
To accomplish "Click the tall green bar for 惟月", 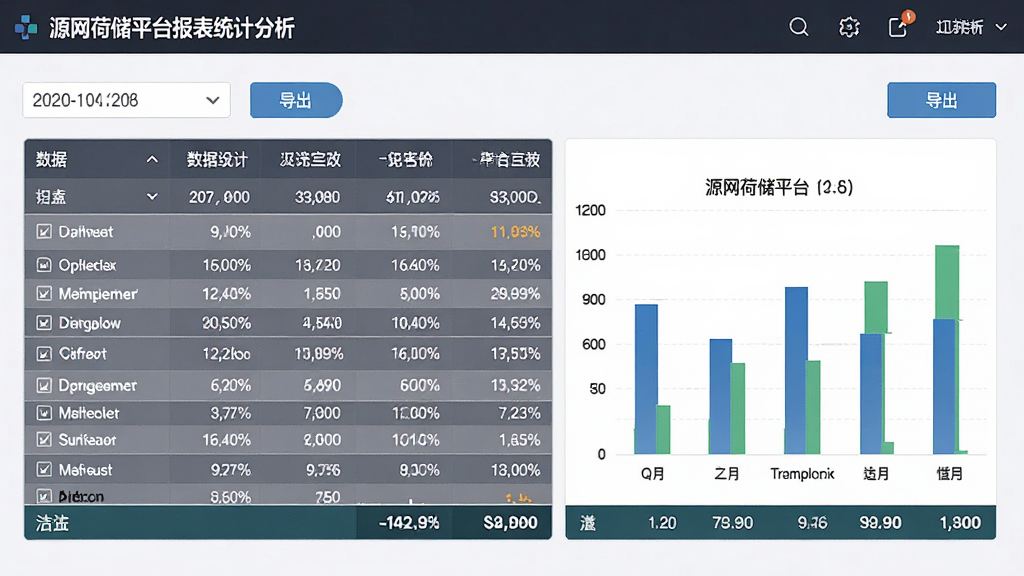I will point(947,282).
